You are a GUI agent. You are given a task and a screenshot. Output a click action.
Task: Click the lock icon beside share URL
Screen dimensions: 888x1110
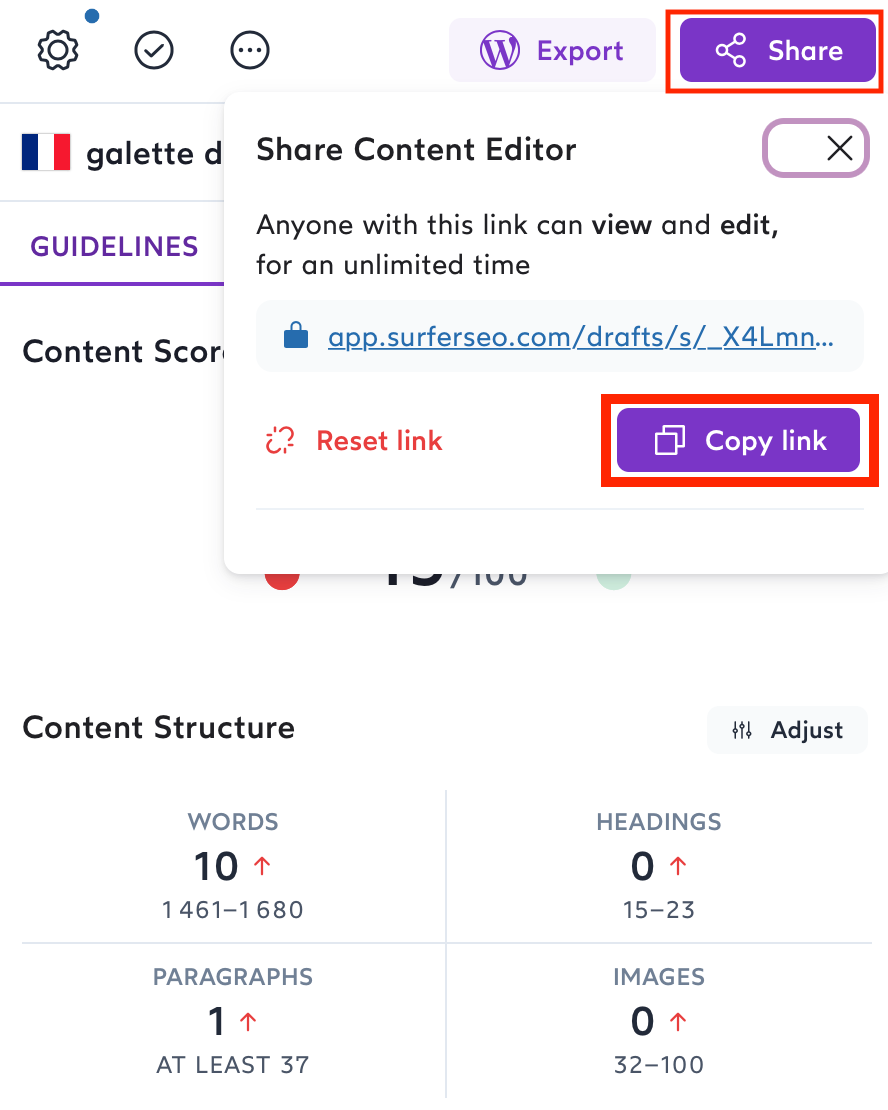[296, 335]
